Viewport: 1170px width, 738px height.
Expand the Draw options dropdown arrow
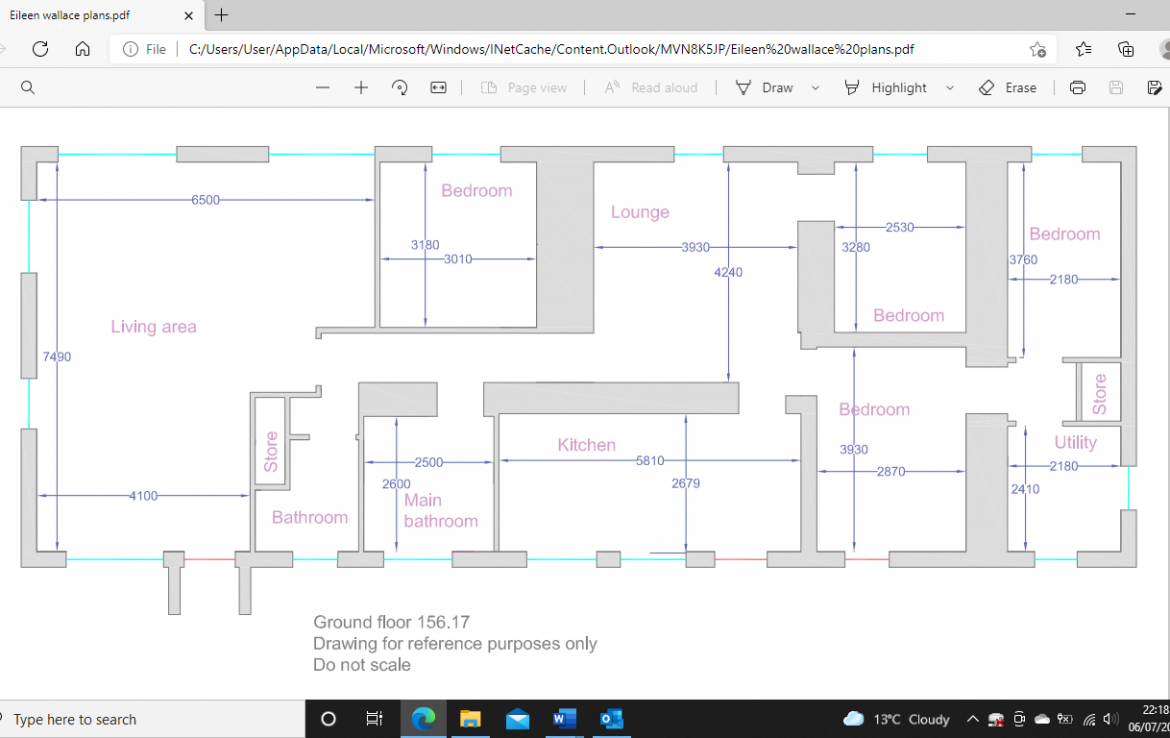tap(815, 88)
